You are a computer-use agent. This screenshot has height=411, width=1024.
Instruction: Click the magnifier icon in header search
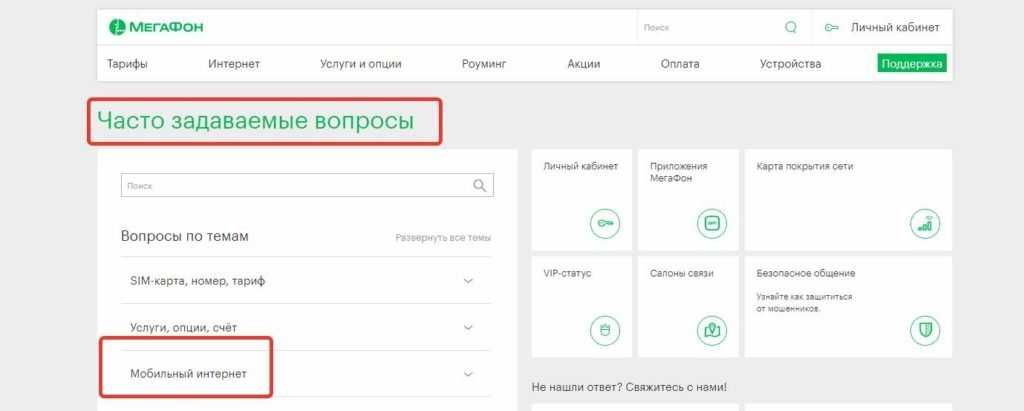(791, 28)
